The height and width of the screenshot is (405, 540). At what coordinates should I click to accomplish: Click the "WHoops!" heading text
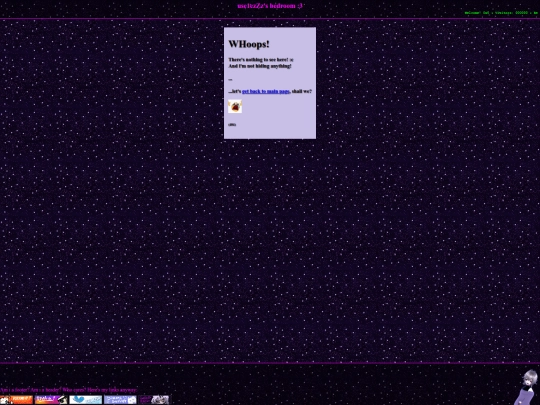pos(249,44)
